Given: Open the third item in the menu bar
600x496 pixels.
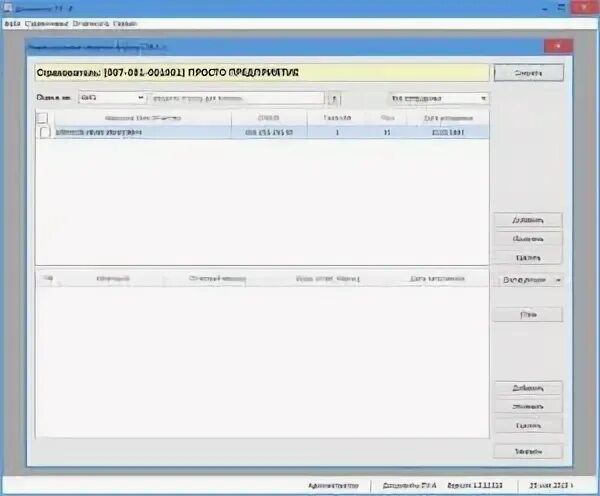Looking at the screenshot, I should point(91,24).
